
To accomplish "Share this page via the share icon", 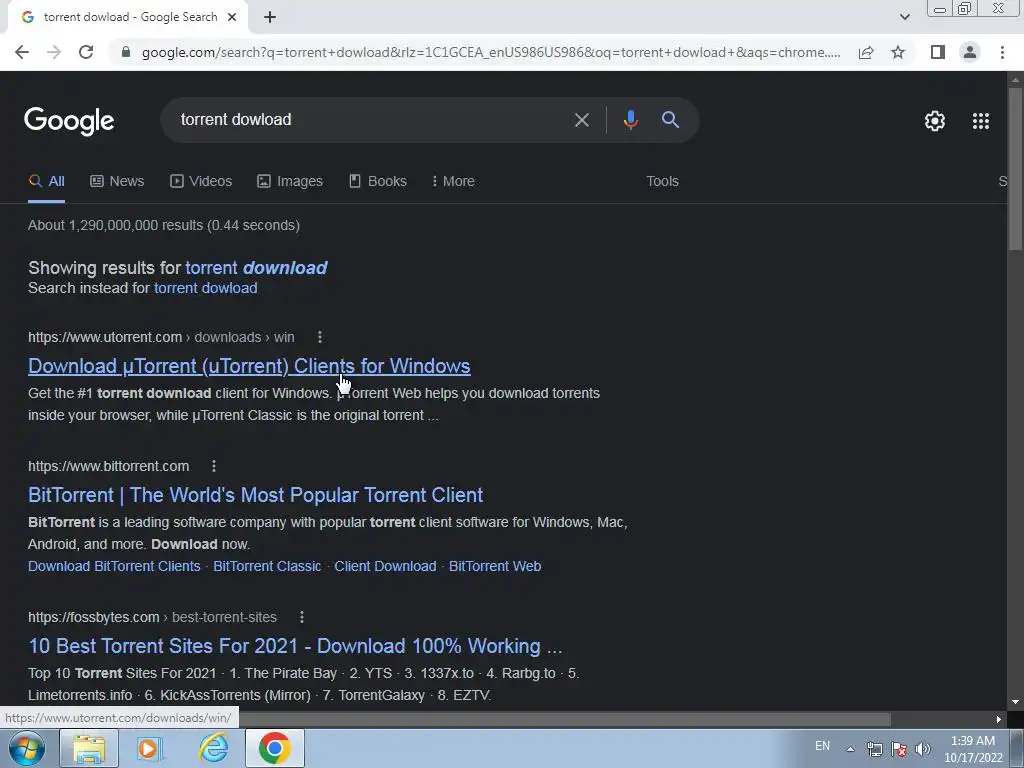I will point(866,52).
